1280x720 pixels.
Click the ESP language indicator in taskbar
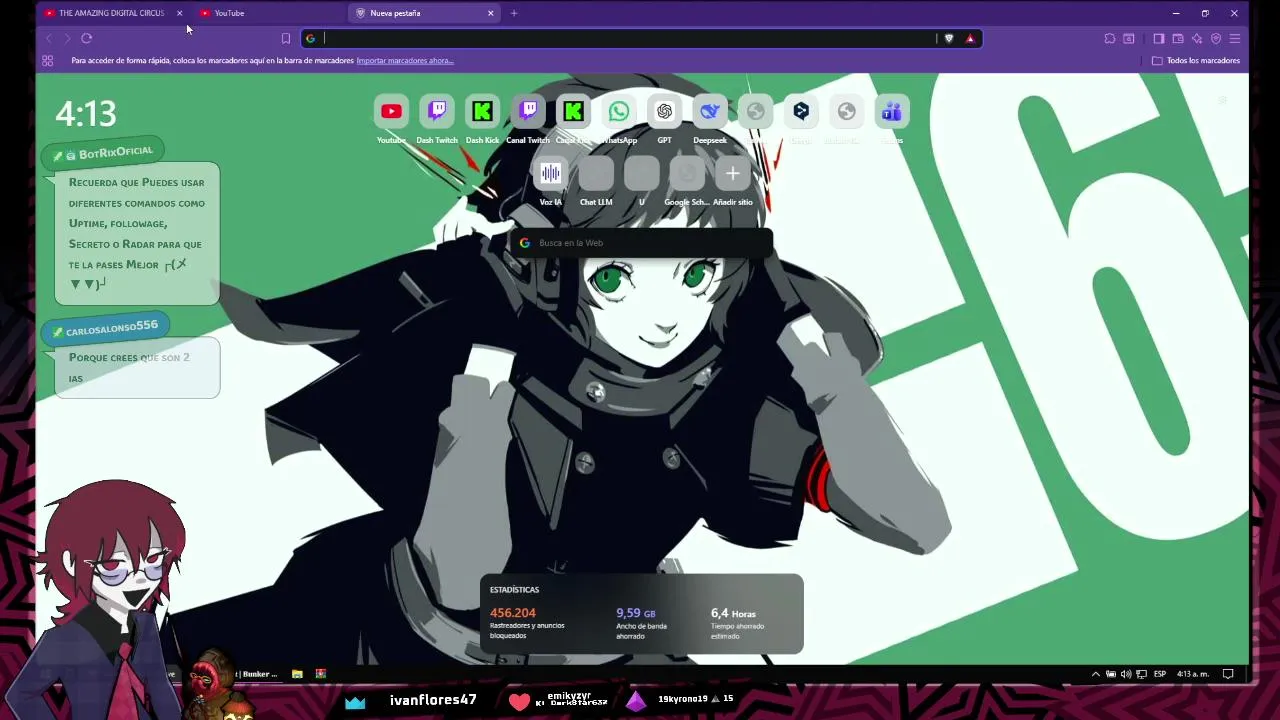pos(1160,674)
